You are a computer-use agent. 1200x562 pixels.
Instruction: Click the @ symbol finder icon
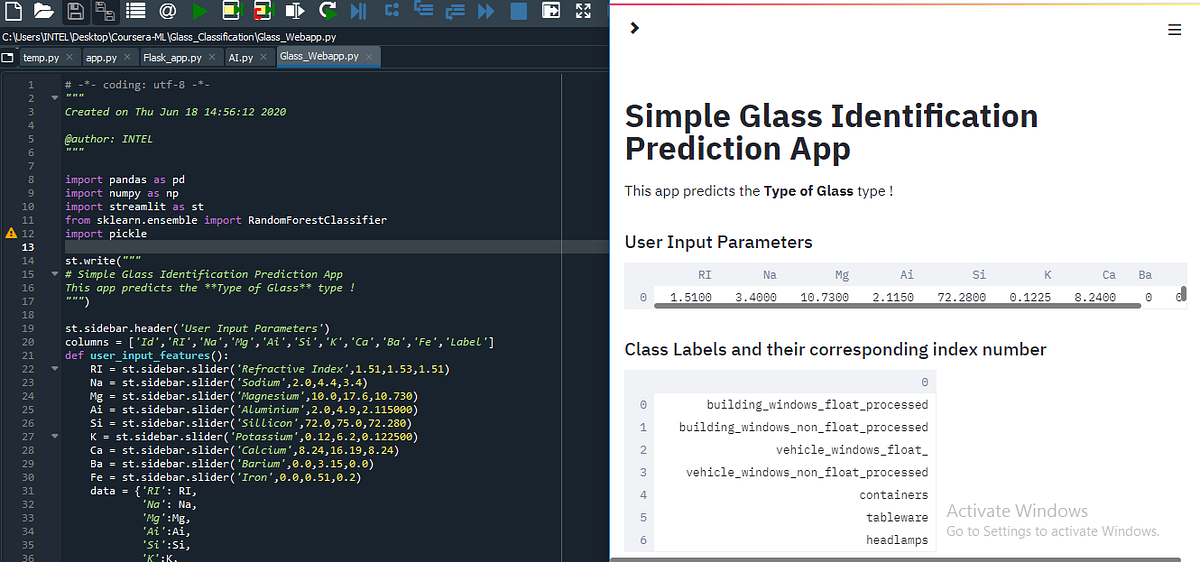(x=168, y=11)
